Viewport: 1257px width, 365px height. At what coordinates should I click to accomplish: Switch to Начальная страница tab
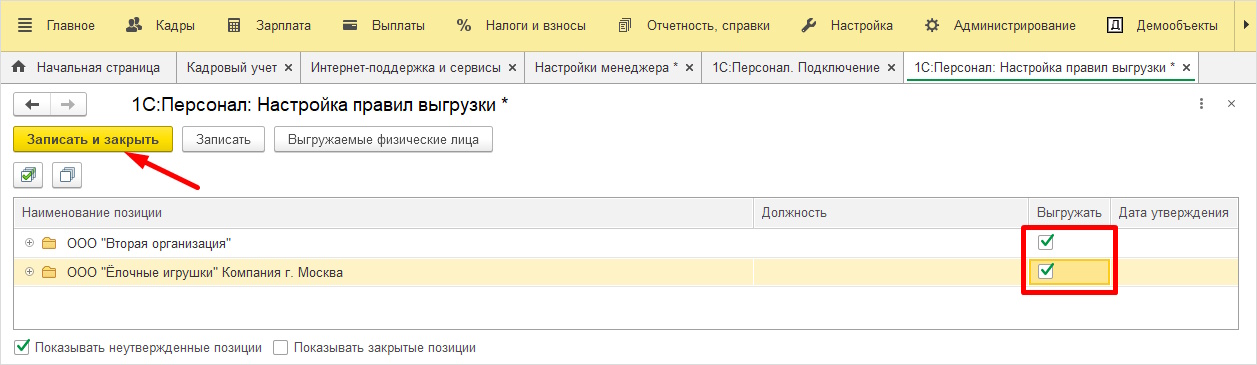[x=87, y=68]
